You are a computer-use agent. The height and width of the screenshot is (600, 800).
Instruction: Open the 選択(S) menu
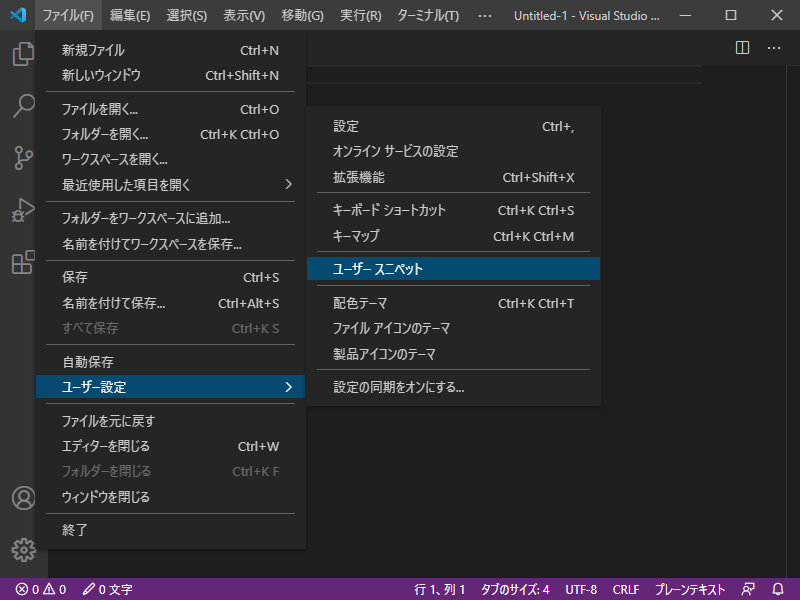click(x=187, y=15)
